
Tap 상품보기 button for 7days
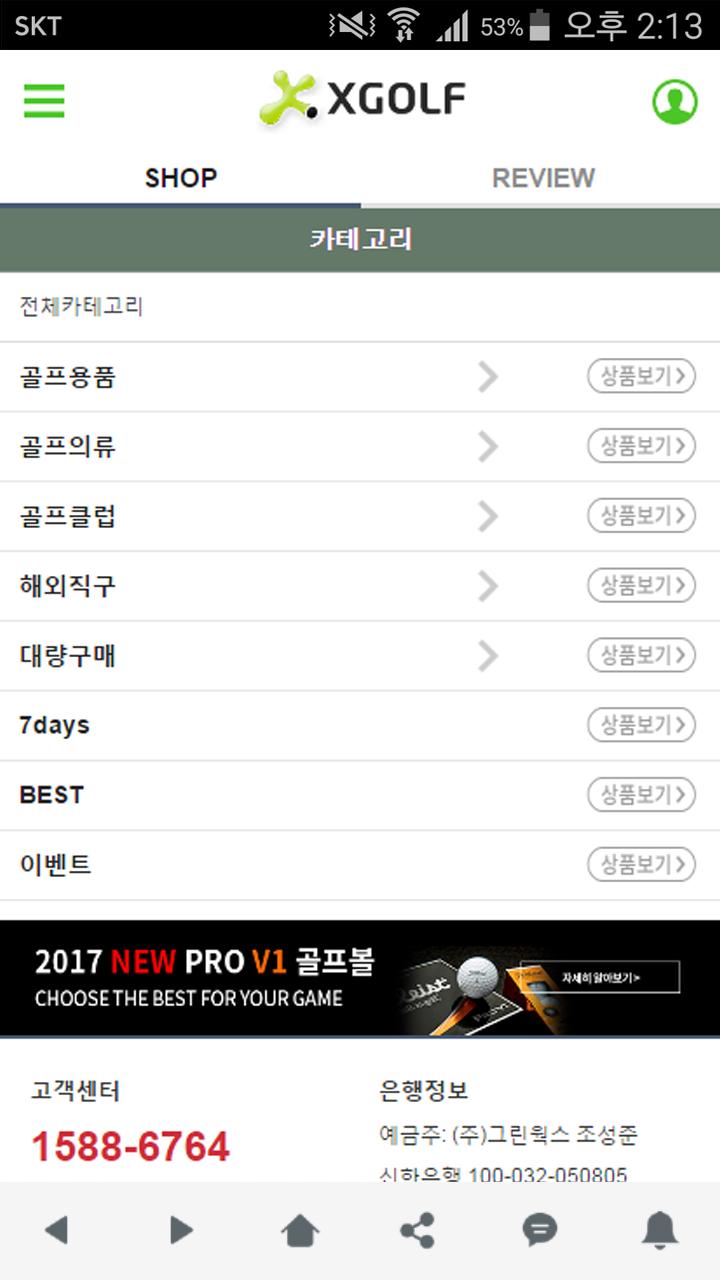(x=641, y=725)
